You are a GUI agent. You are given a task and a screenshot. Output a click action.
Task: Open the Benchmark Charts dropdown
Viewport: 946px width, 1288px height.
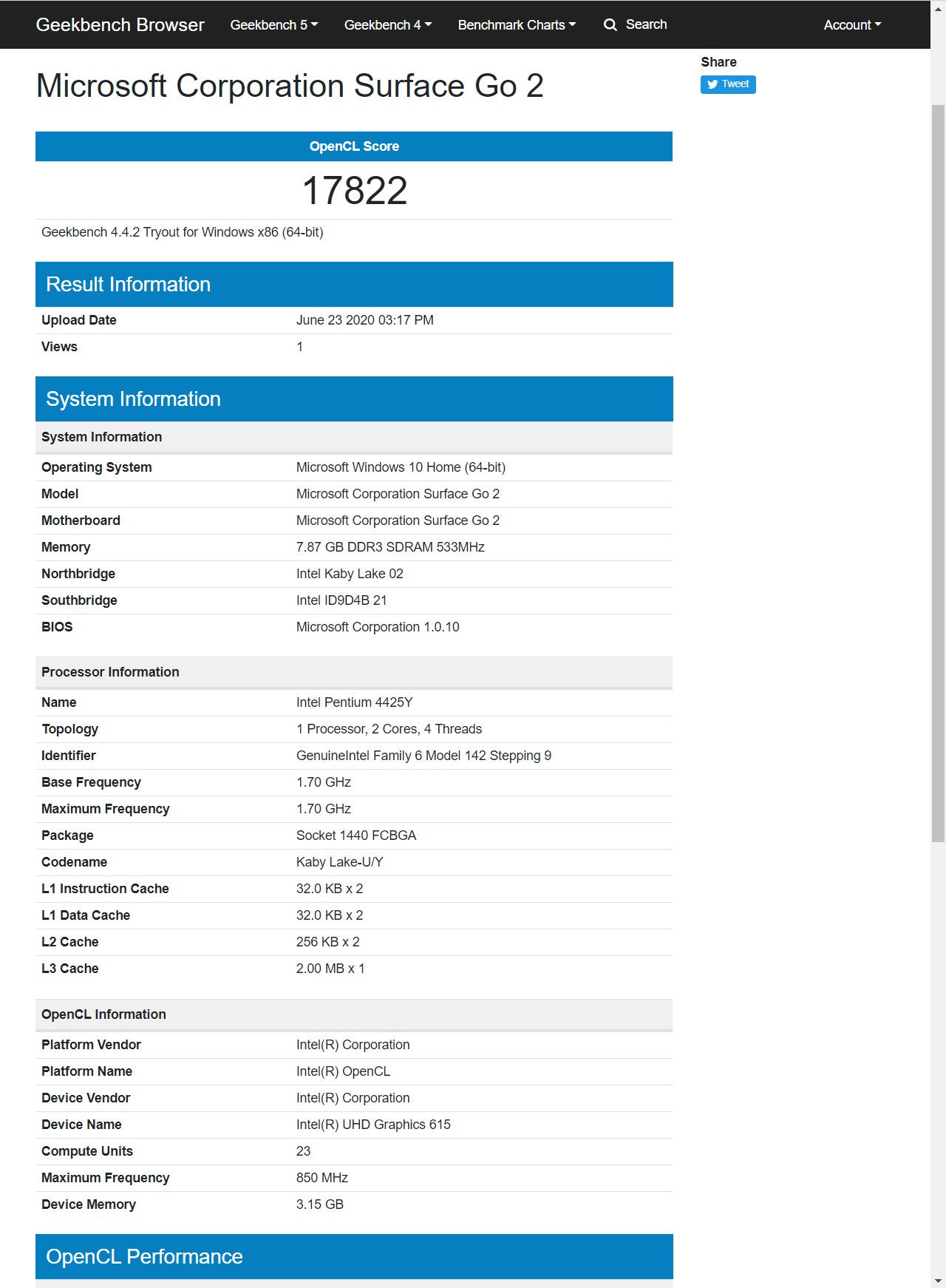[x=517, y=24]
